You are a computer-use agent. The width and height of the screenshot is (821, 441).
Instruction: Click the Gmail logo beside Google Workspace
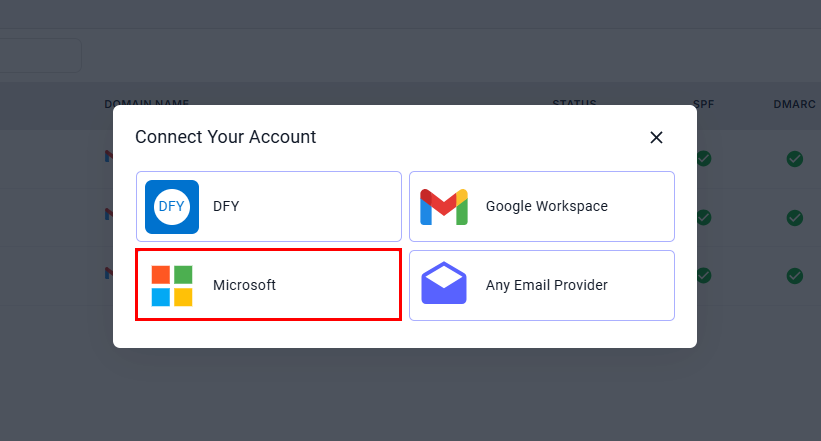click(444, 206)
